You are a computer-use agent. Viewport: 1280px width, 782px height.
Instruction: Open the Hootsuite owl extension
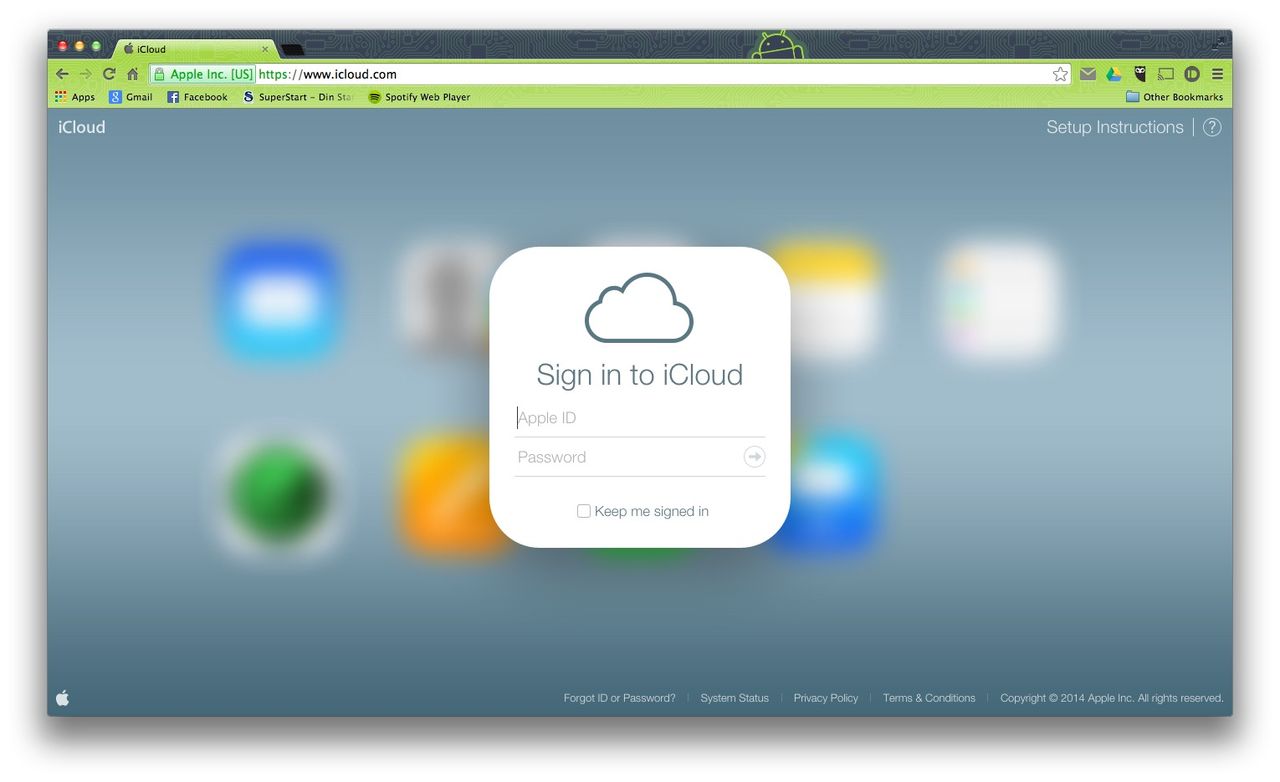1140,74
